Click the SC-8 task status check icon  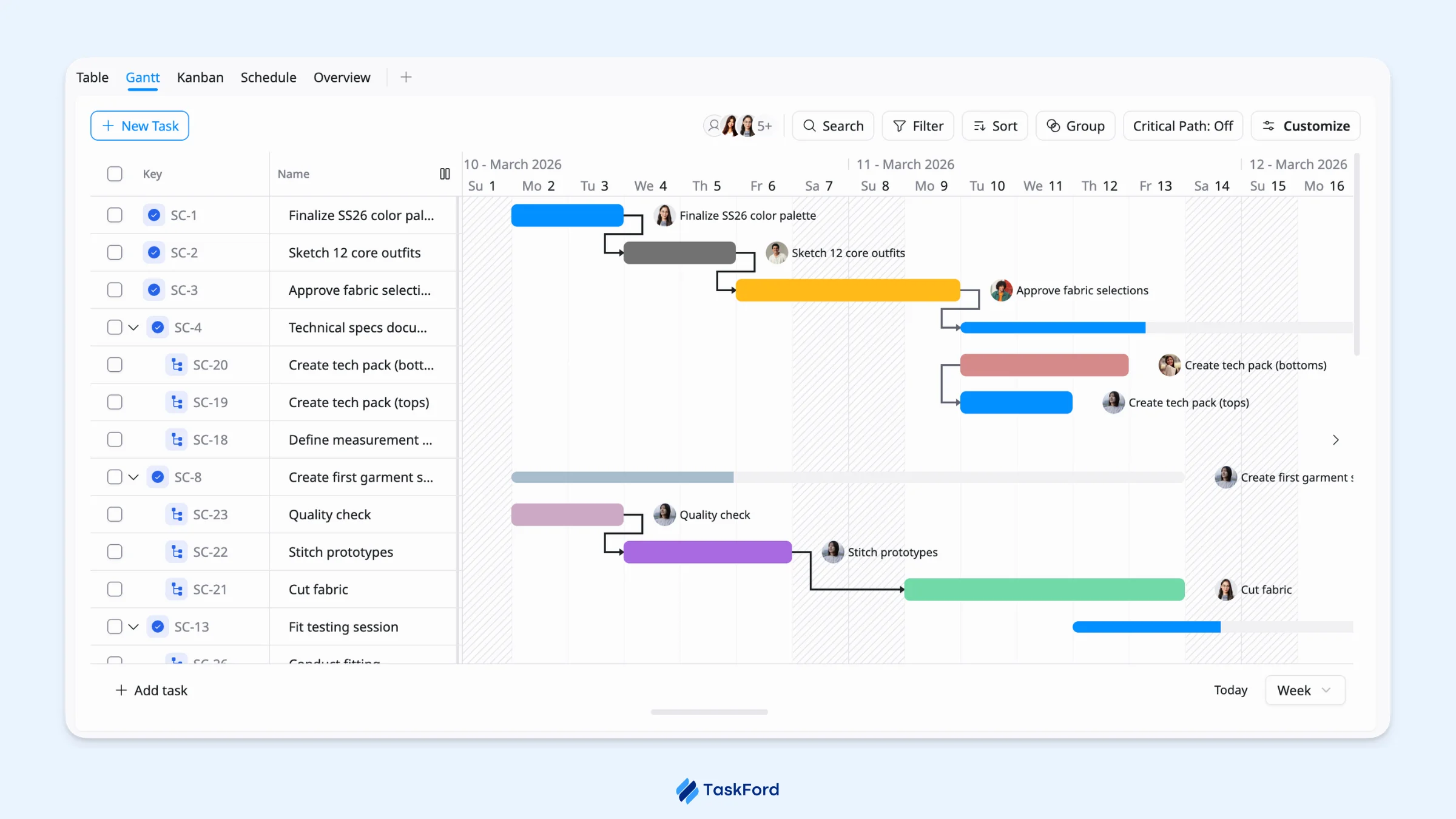(158, 477)
